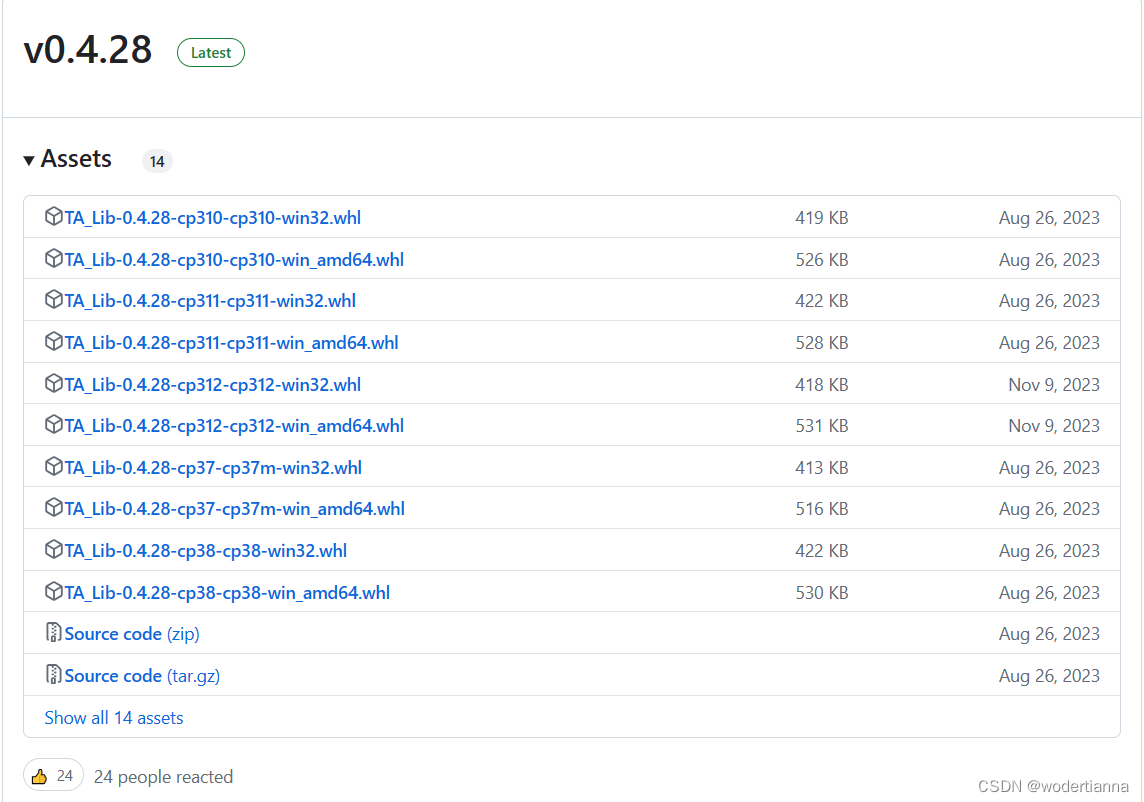
Task: Download the cp37-cp37m-win32 wheel file
Action: (213, 466)
